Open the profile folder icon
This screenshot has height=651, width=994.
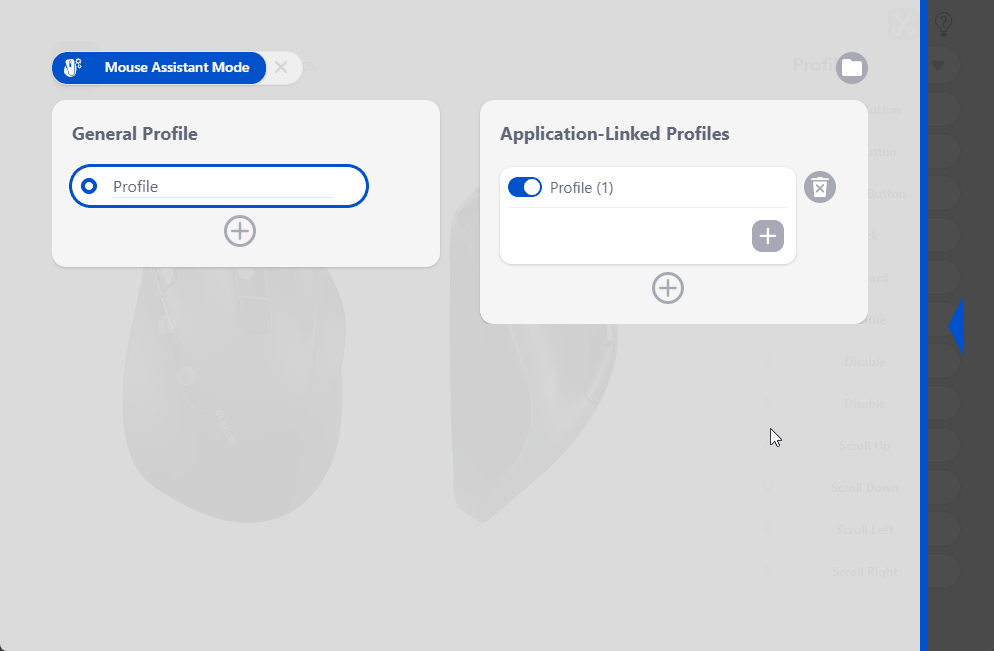coord(851,68)
